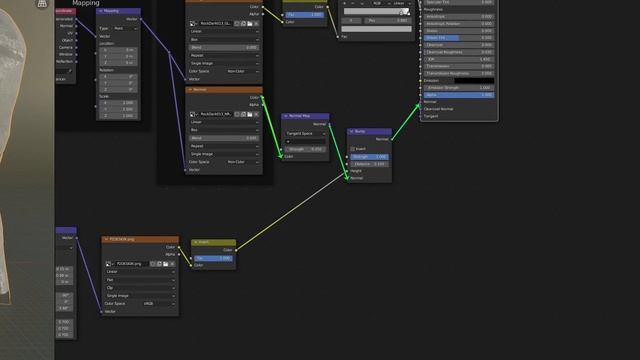
Task: Collapse the lower Invert node
Action: [196, 242]
